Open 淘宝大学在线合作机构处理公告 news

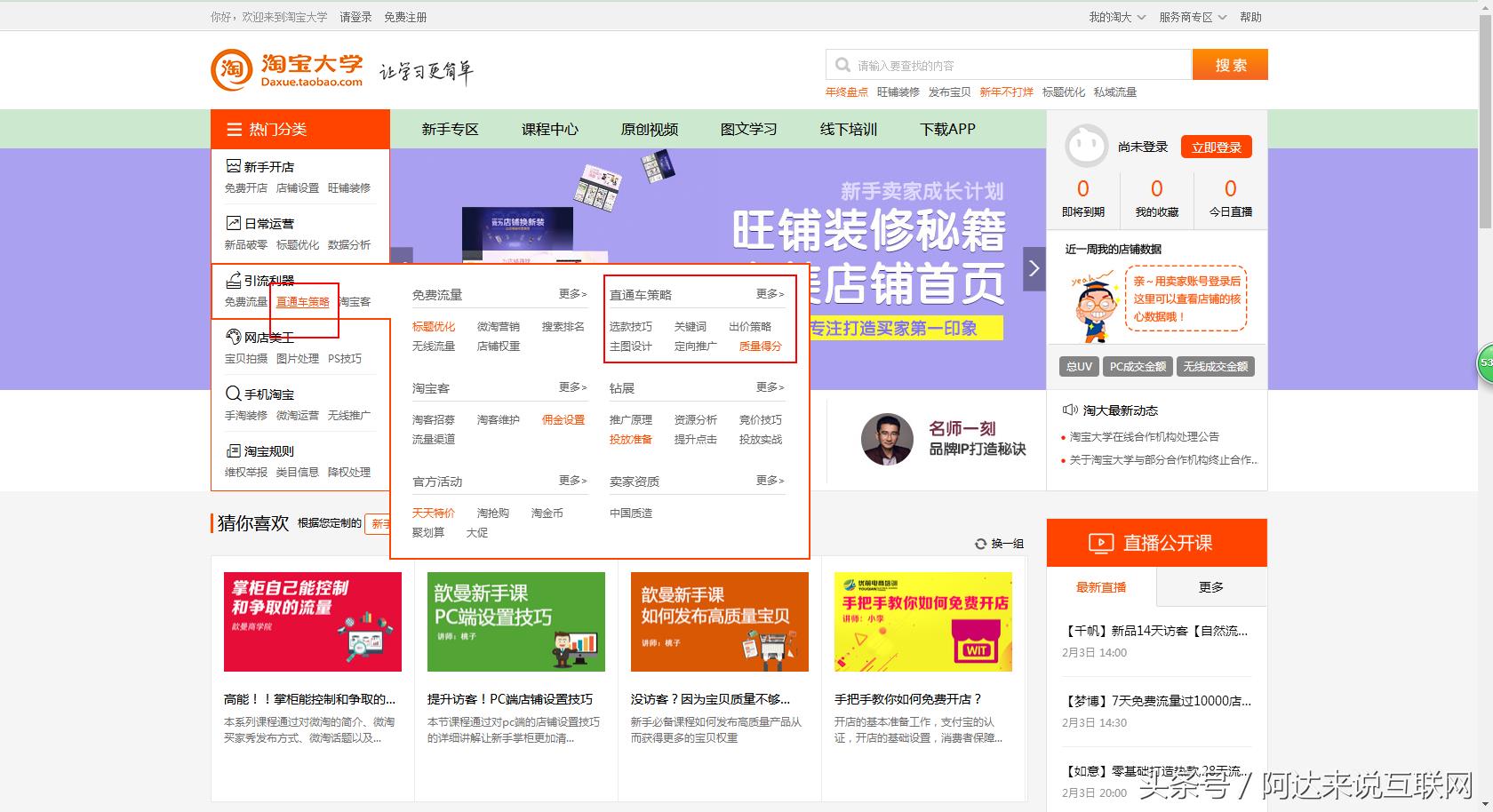(1145, 437)
